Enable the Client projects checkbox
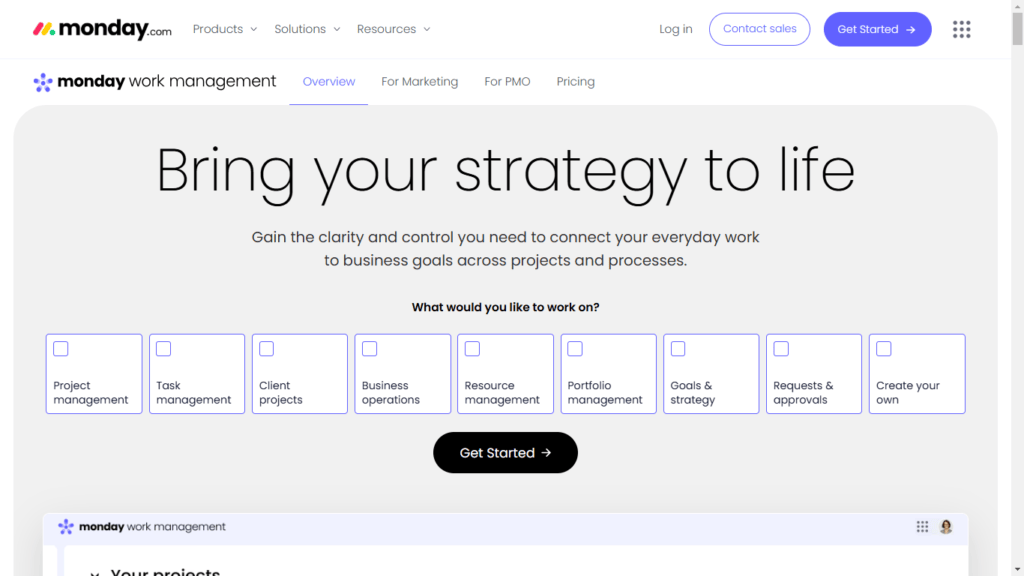Image resolution: width=1024 pixels, height=576 pixels. [266, 348]
